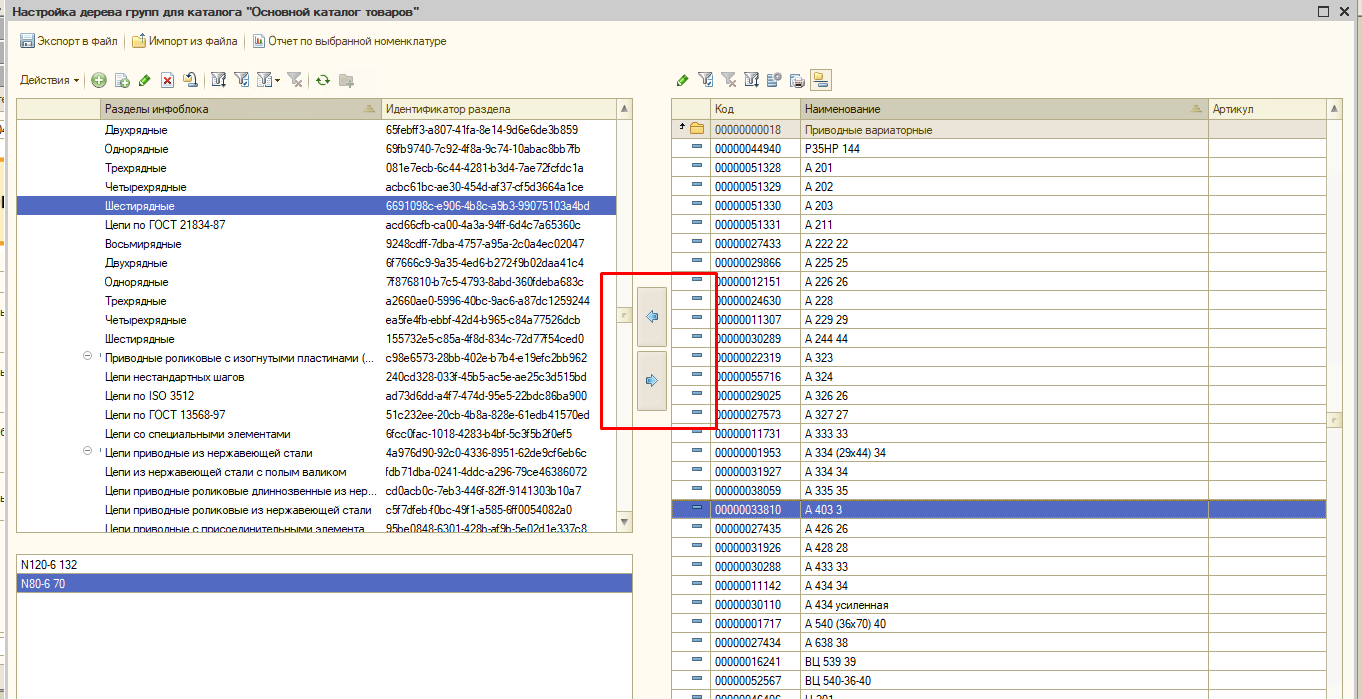This screenshot has width=1362, height=699.
Task: Click Импорт из файла button label
Action: [x=193, y=41]
